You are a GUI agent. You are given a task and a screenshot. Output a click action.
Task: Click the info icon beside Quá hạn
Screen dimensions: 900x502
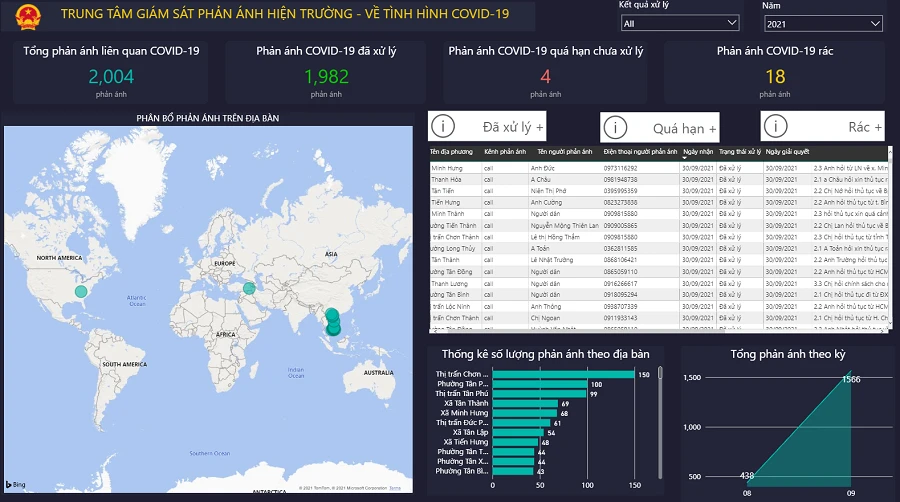point(614,128)
